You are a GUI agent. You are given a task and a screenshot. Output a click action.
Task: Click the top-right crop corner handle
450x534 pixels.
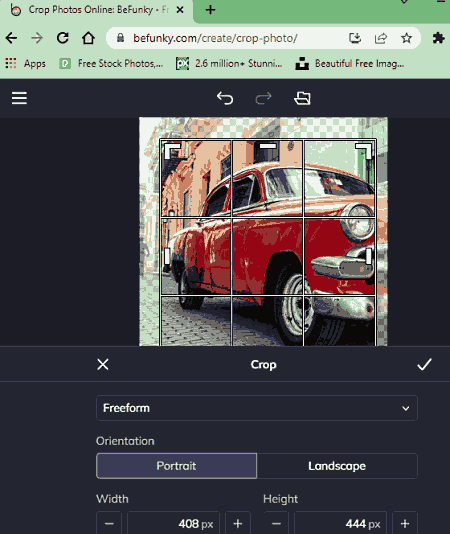tap(363, 151)
